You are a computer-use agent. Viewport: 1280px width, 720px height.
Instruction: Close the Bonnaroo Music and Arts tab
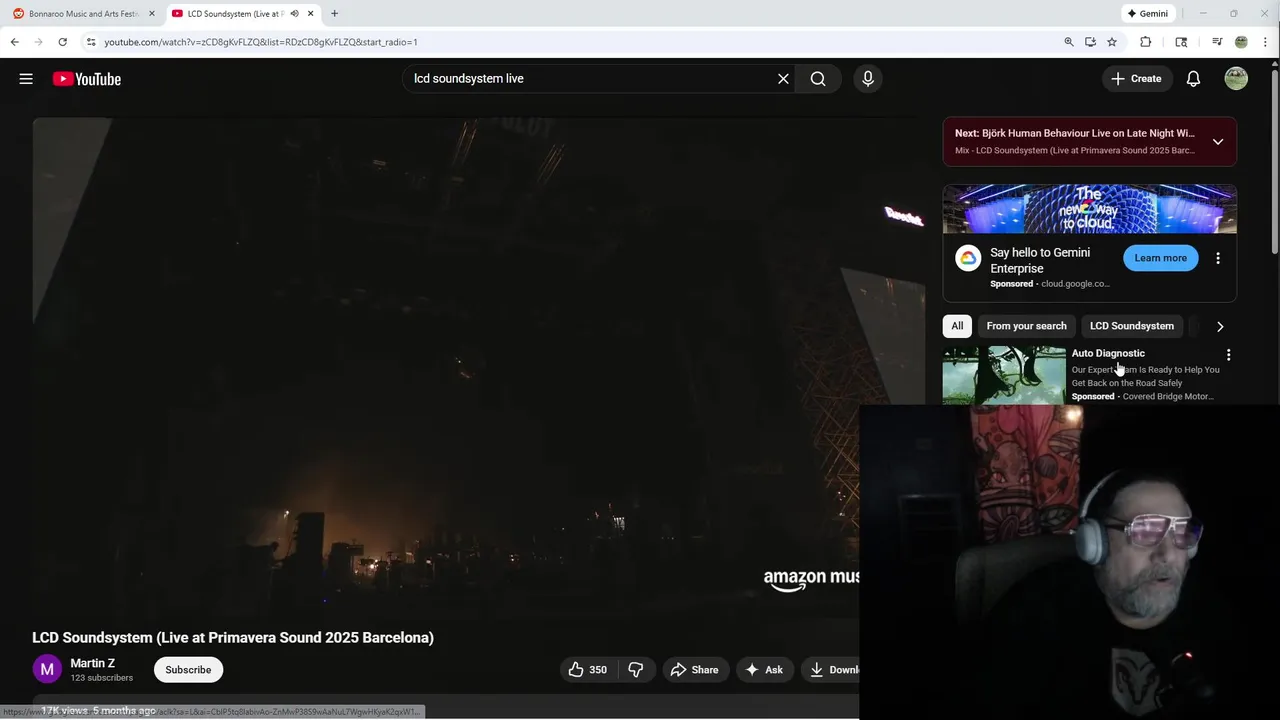152,14
